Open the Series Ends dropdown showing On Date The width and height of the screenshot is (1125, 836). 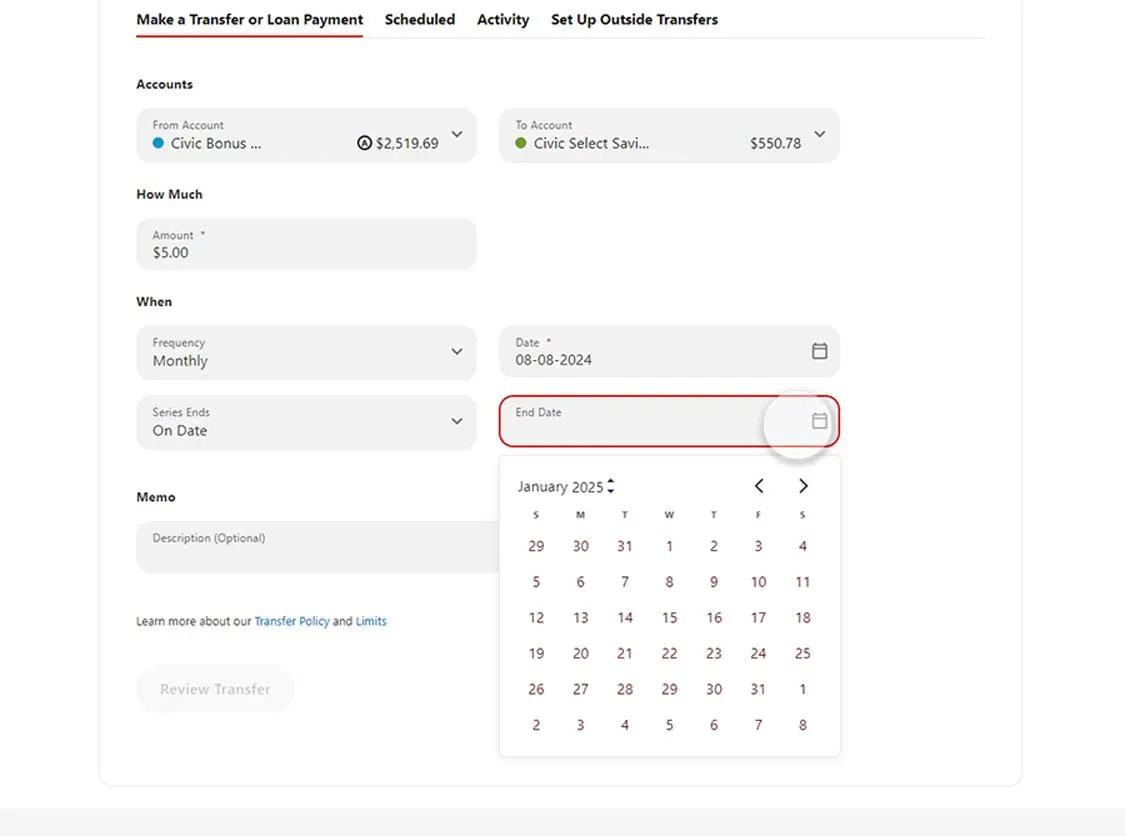tap(457, 421)
